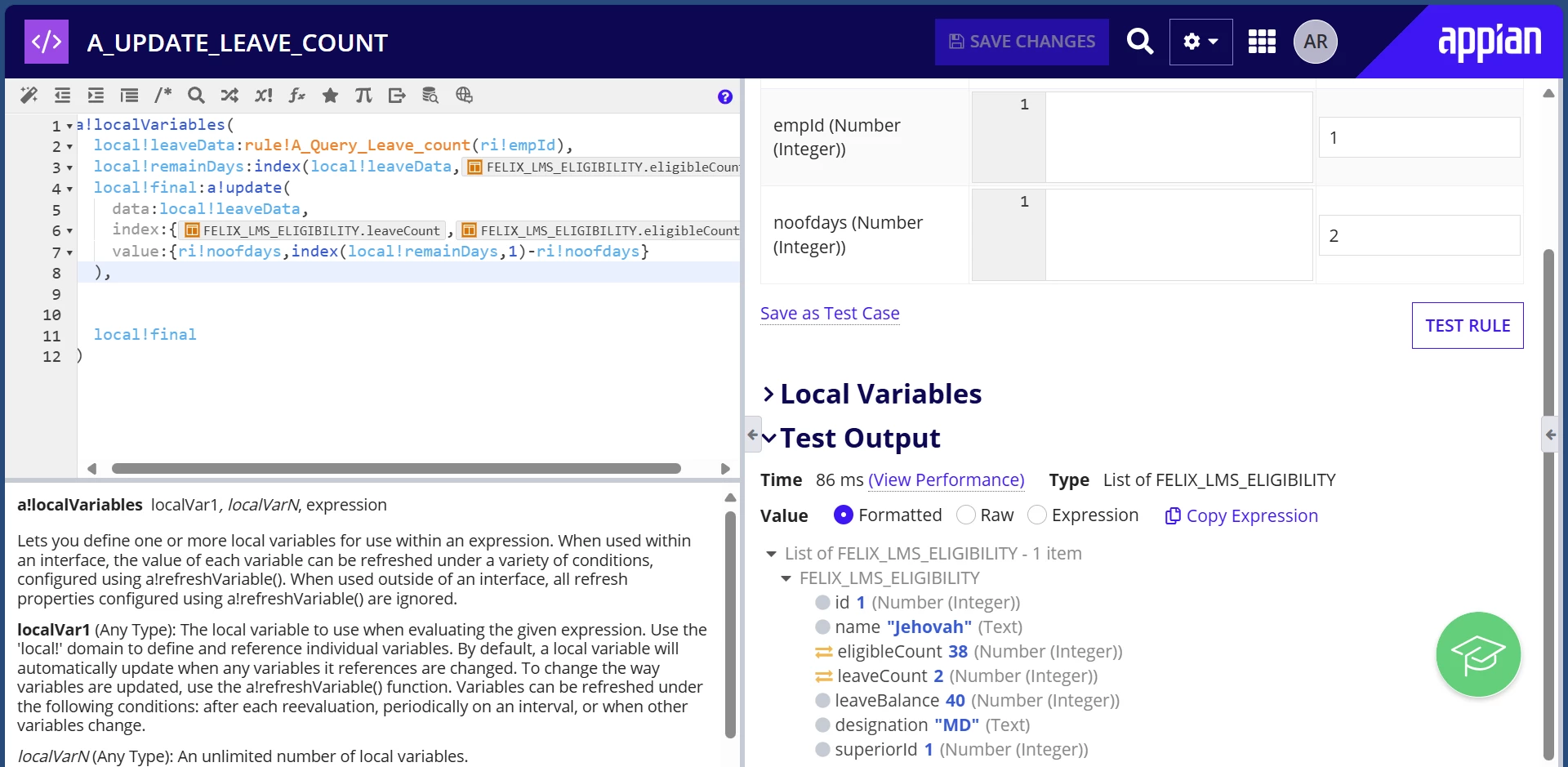Click the SAVE CHANGES button
Viewport: 1568px width, 767px height.
tap(1022, 42)
